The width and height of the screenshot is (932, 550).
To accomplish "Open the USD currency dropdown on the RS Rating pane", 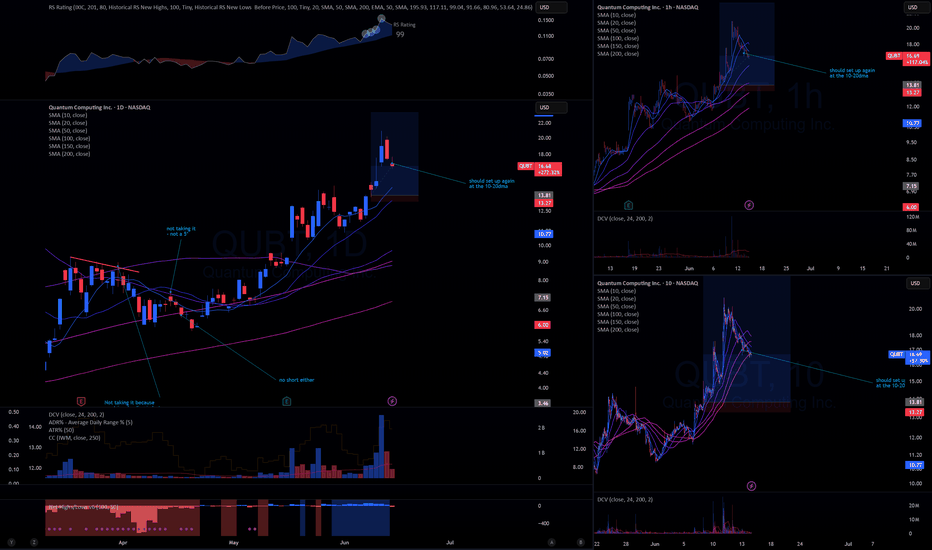I will (x=551, y=8).
